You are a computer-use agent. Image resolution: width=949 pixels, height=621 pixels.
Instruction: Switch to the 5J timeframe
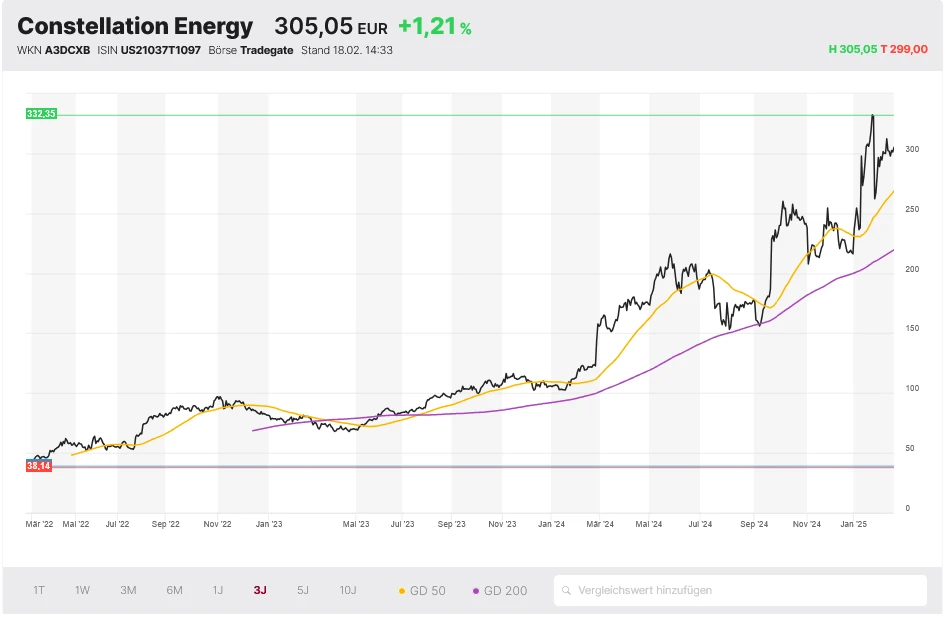(302, 590)
